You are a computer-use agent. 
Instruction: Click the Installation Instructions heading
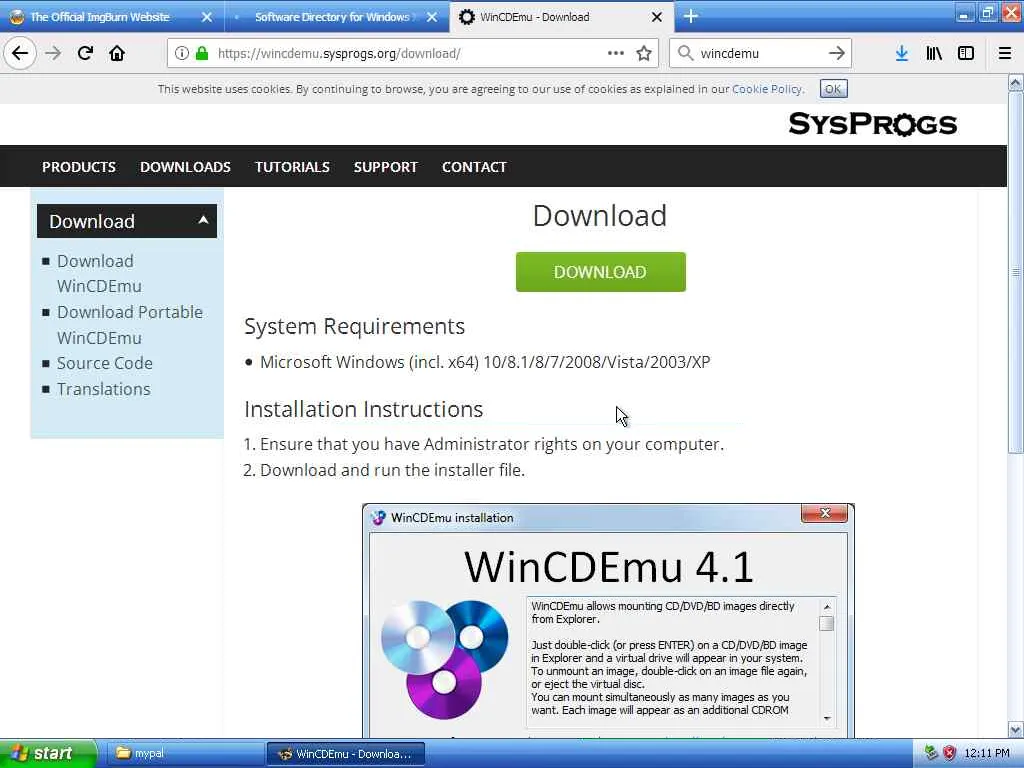(363, 409)
